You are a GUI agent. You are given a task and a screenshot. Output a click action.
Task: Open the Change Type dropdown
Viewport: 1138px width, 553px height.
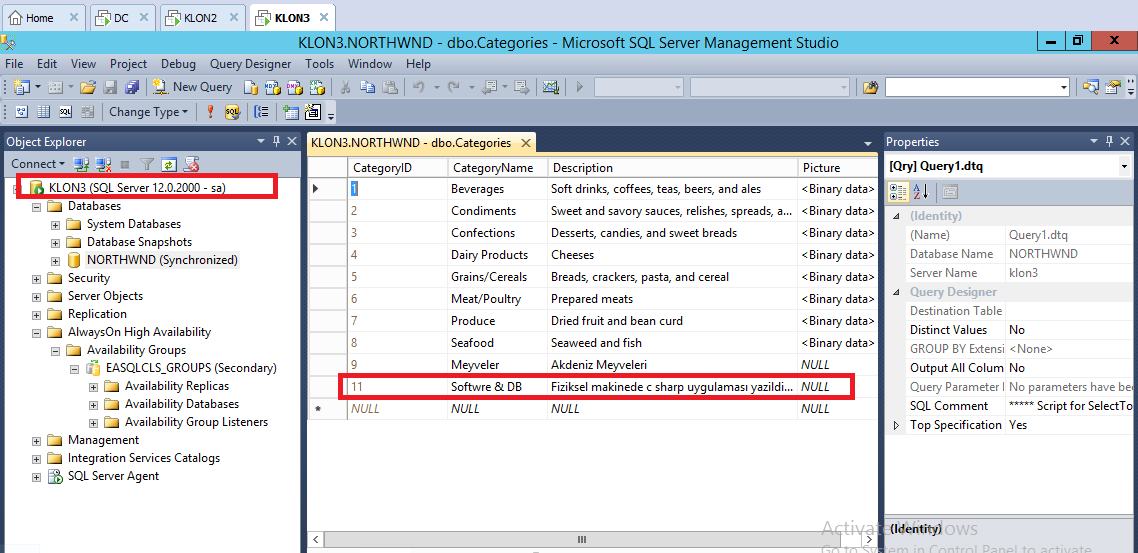(x=145, y=112)
